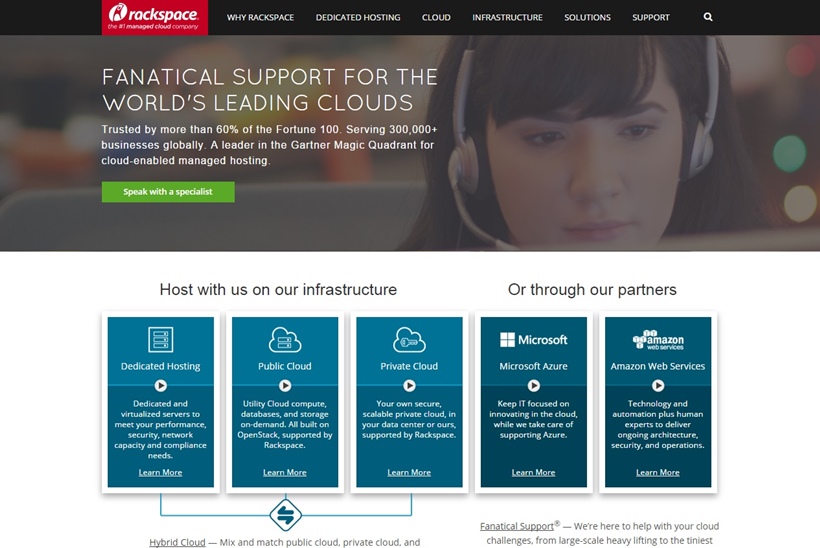The image size is (820, 548).
Task: Click the Dedicated Hosting description text
Action: click(x=161, y=429)
